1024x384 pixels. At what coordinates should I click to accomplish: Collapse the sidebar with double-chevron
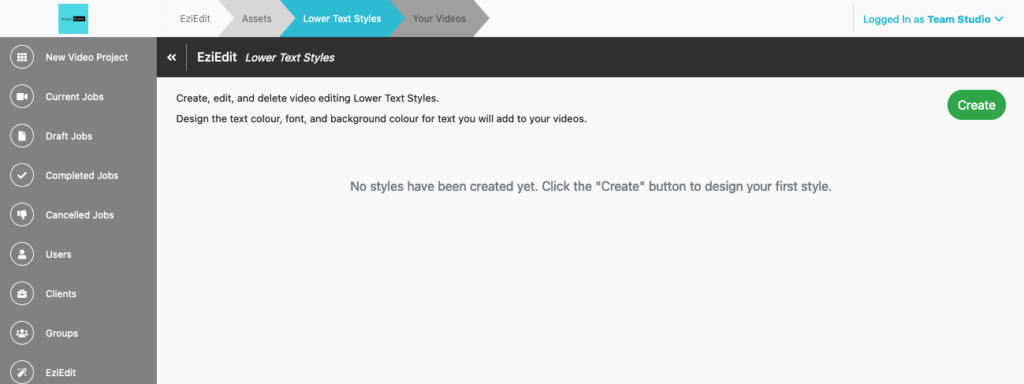[x=172, y=57]
